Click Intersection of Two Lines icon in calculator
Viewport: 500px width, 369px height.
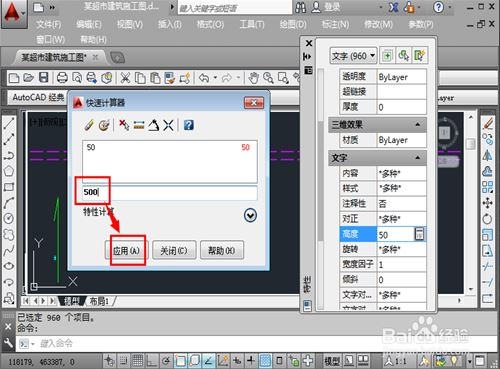pyautogui.click(x=168, y=125)
